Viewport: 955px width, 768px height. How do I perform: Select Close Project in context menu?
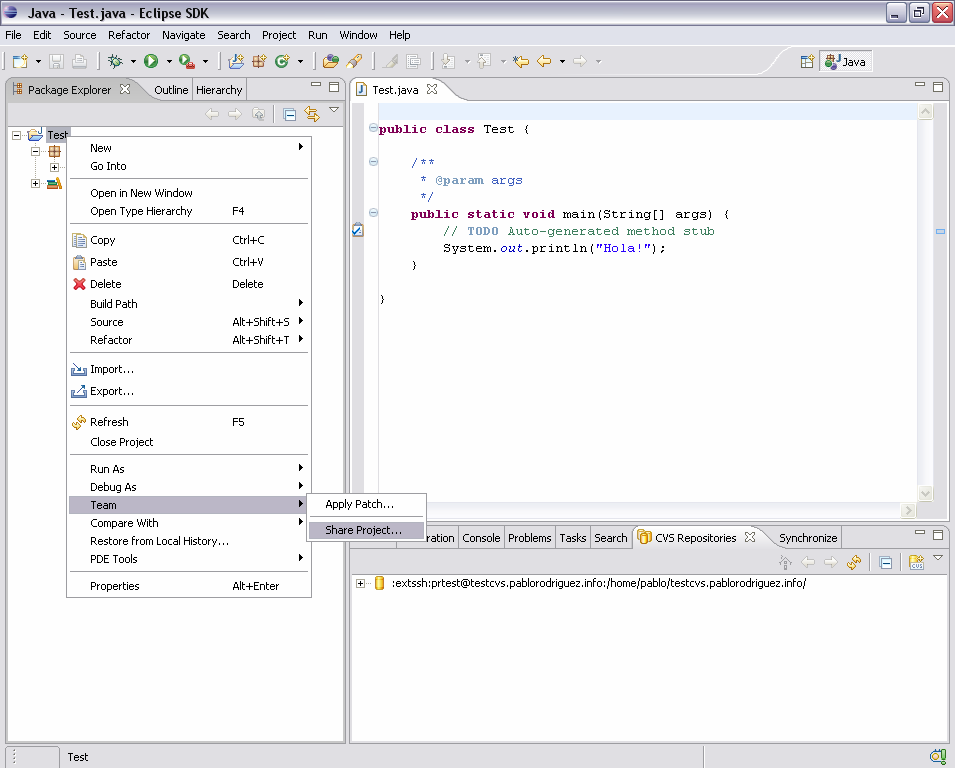189,442
